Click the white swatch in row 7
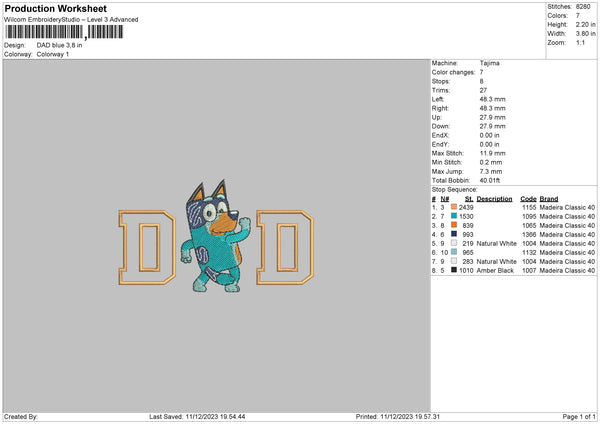Screen dimensions: 600x424 click(454, 261)
